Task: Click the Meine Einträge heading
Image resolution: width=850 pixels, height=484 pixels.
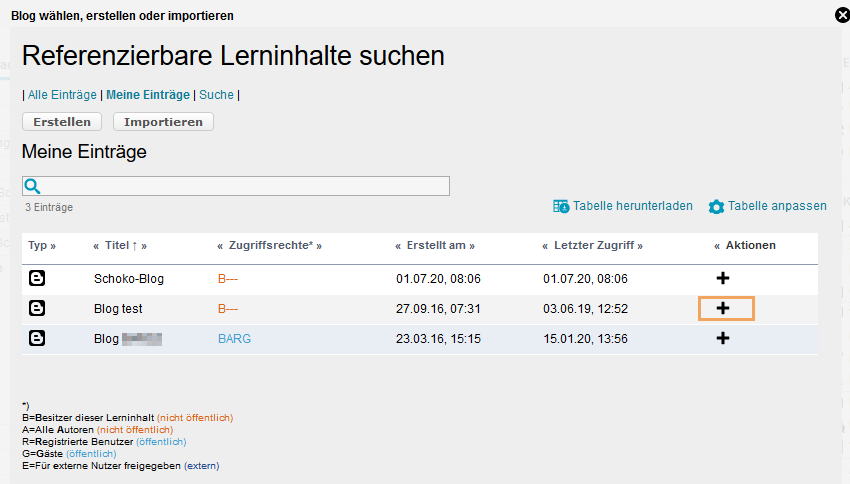Action: [x=84, y=152]
